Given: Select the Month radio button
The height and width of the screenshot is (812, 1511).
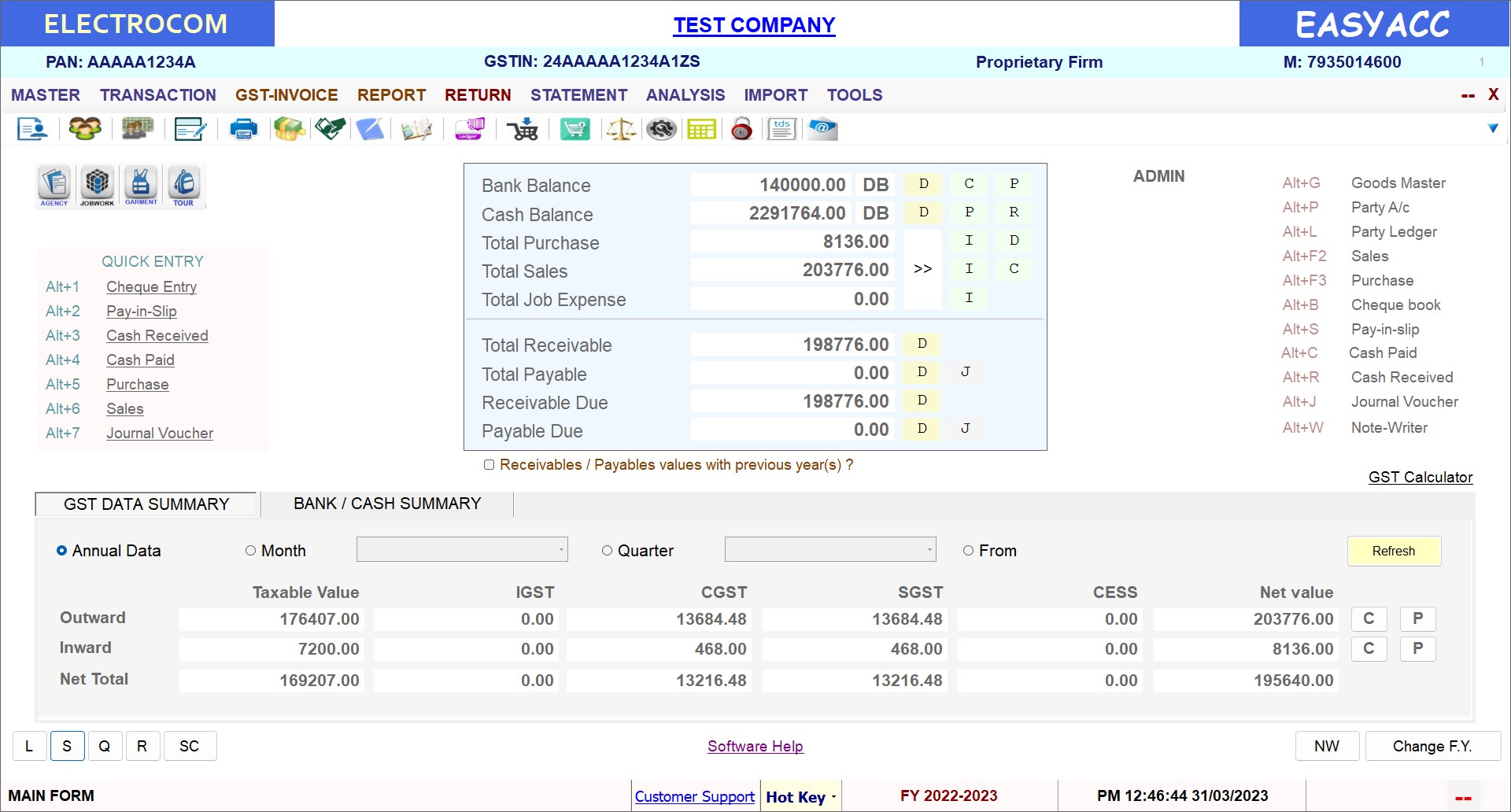Looking at the screenshot, I should click(251, 551).
